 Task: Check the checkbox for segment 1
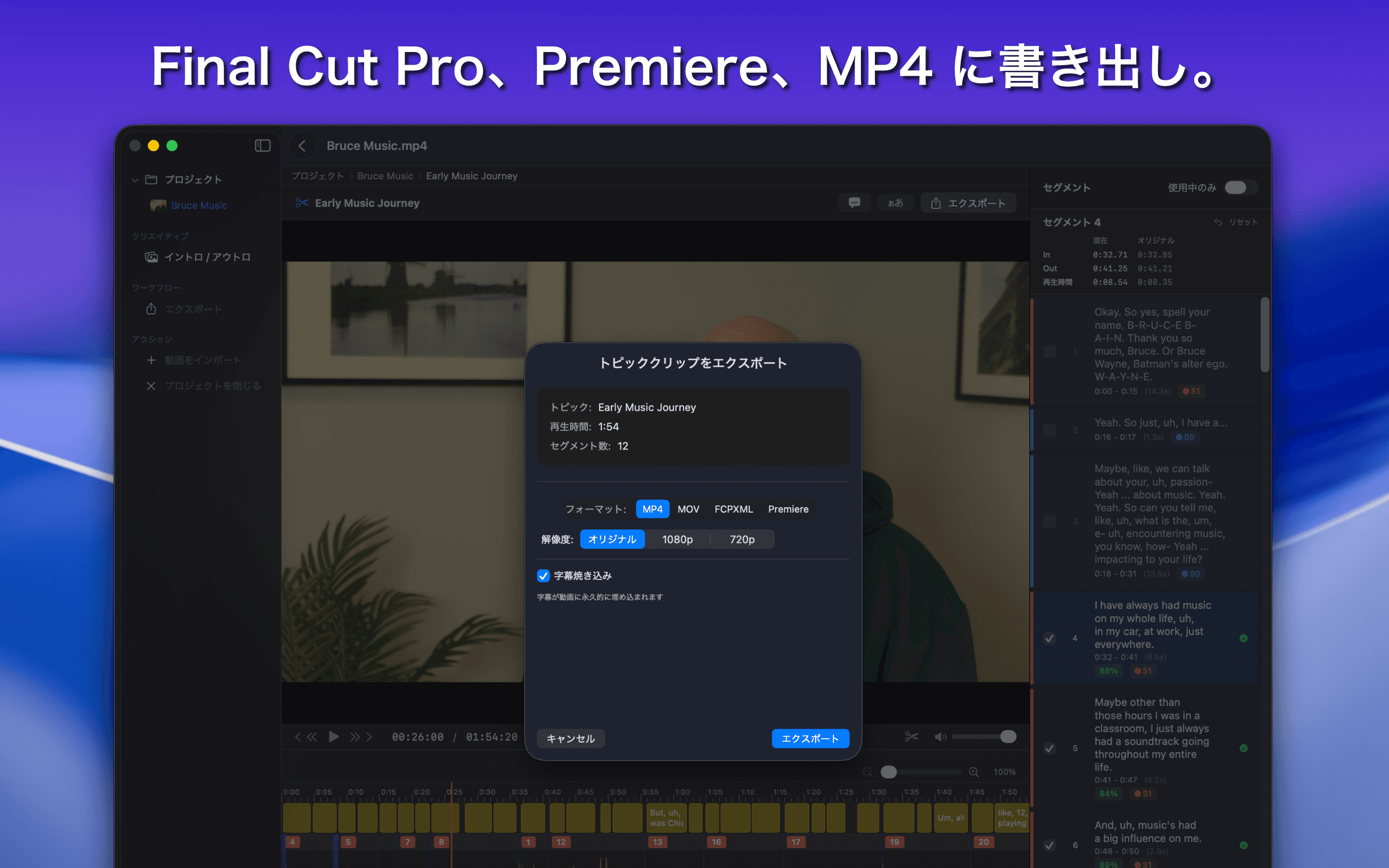pos(1049,352)
